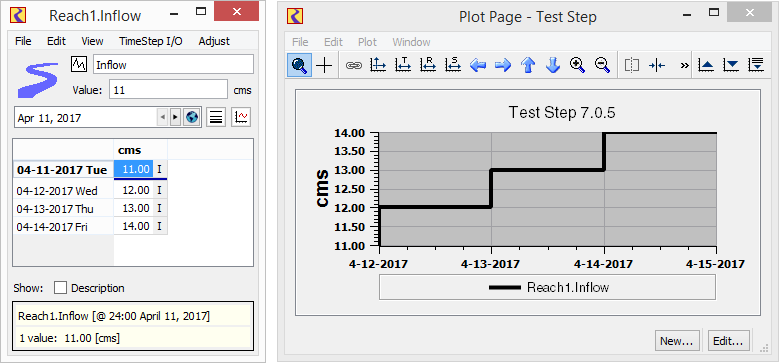Toggle the list view icon beside globe

(216, 118)
